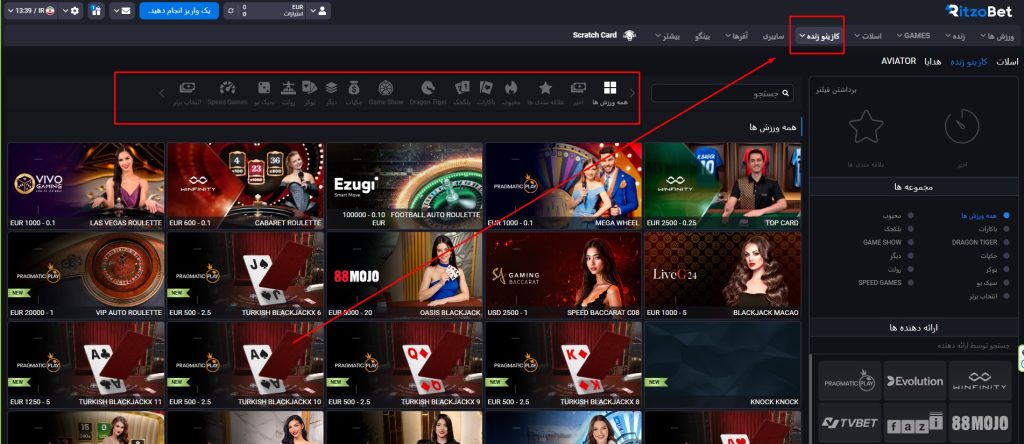This screenshot has width=1024, height=444.
Task: Open the Speed Baccarat C08 thumbnail
Action: coord(563,275)
